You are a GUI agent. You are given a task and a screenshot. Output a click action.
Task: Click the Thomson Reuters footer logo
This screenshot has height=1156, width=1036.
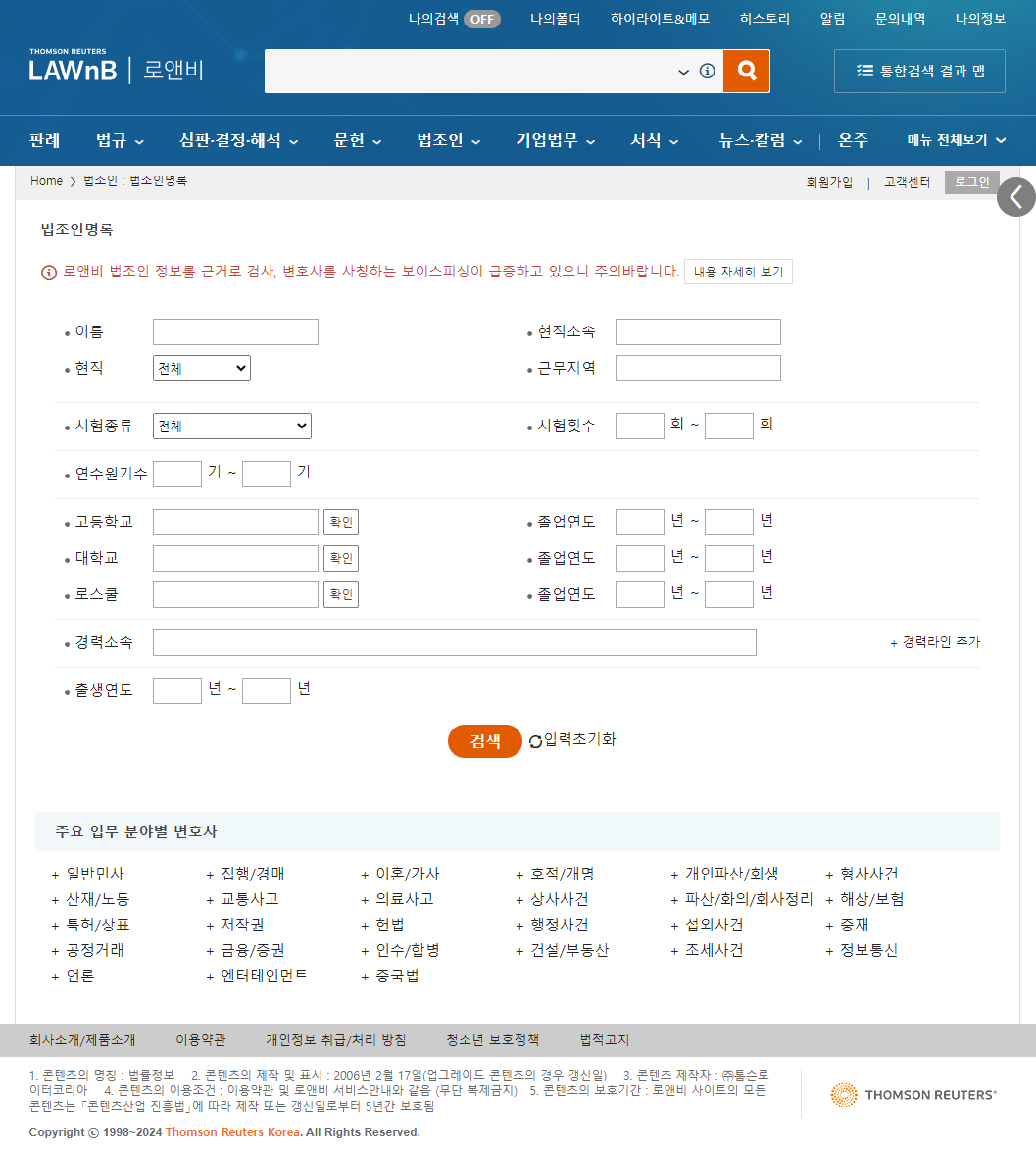(x=913, y=1095)
